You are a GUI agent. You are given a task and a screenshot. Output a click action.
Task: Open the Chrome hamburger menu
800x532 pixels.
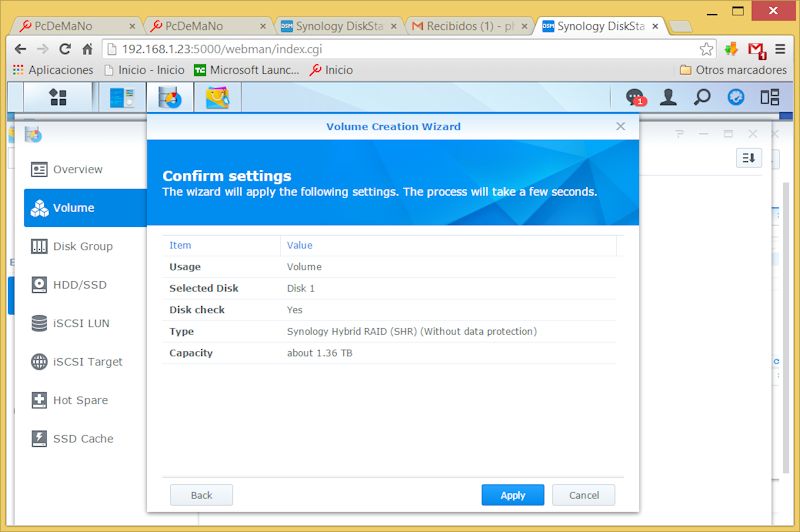click(780, 49)
